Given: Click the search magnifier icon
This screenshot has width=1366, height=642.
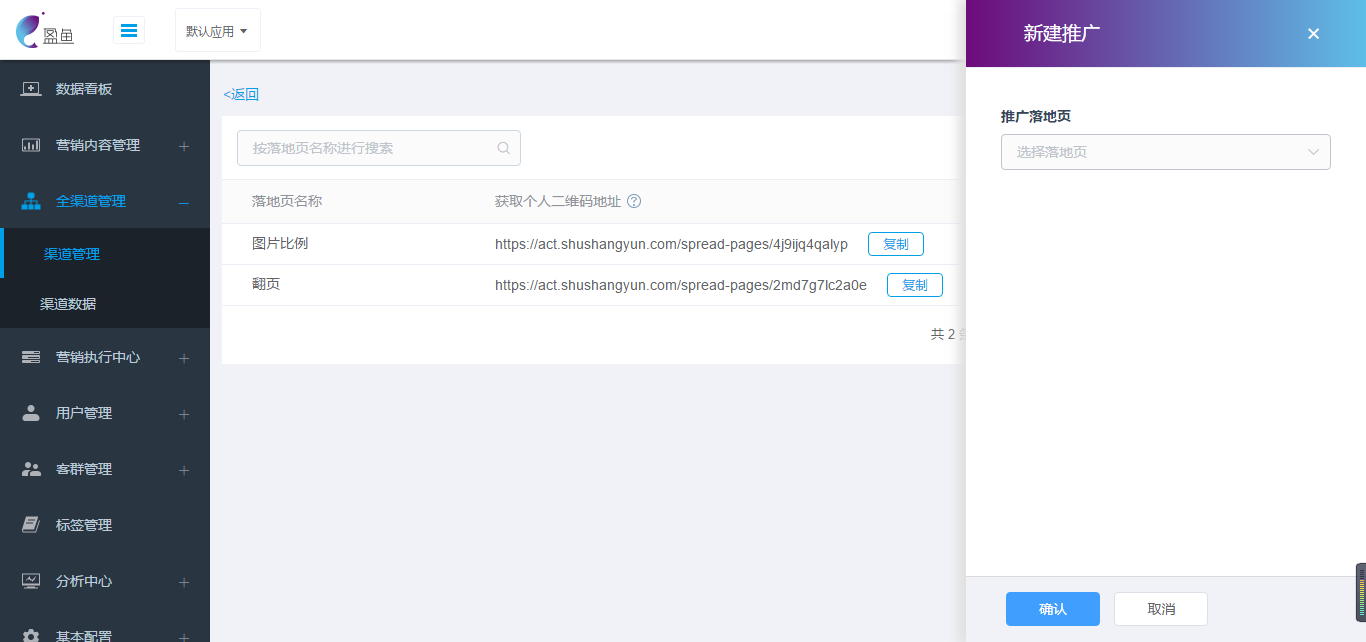Looking at the screenshot, I should click(504, 148).
